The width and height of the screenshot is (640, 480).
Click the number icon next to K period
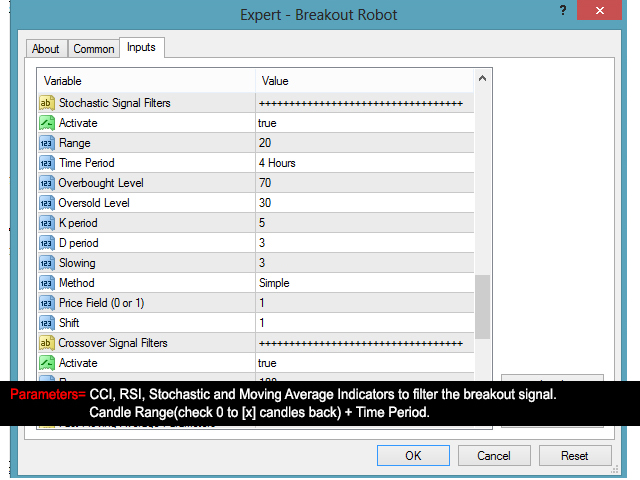click(x=47, y=223)
